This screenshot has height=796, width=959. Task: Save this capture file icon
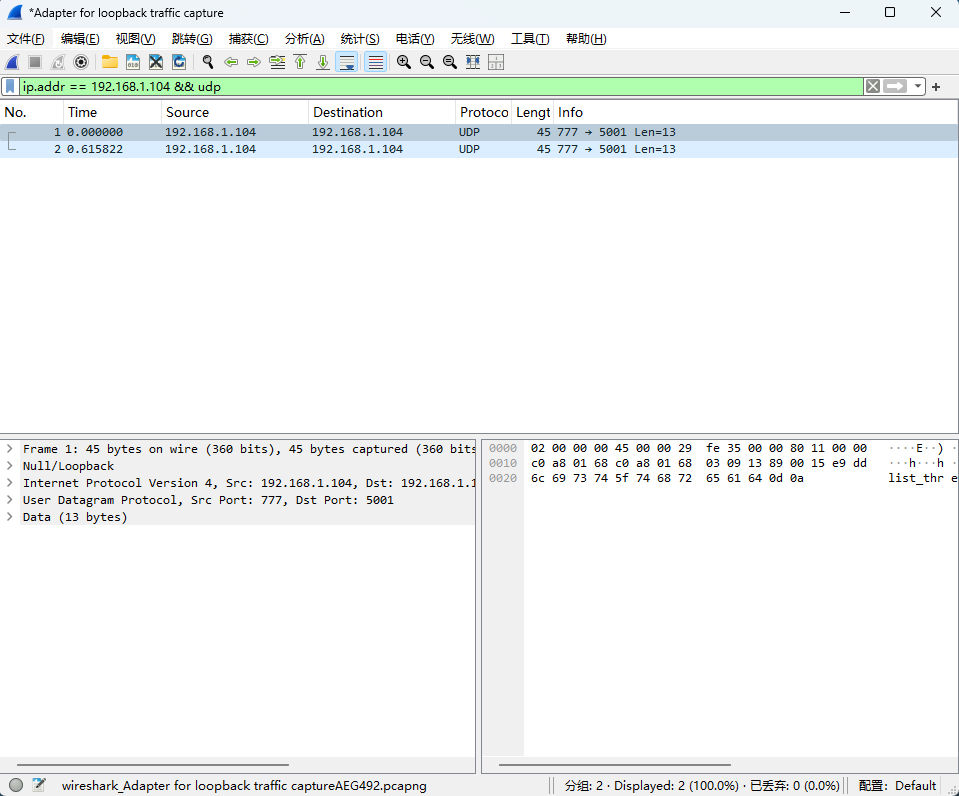[x=133, y=62]
